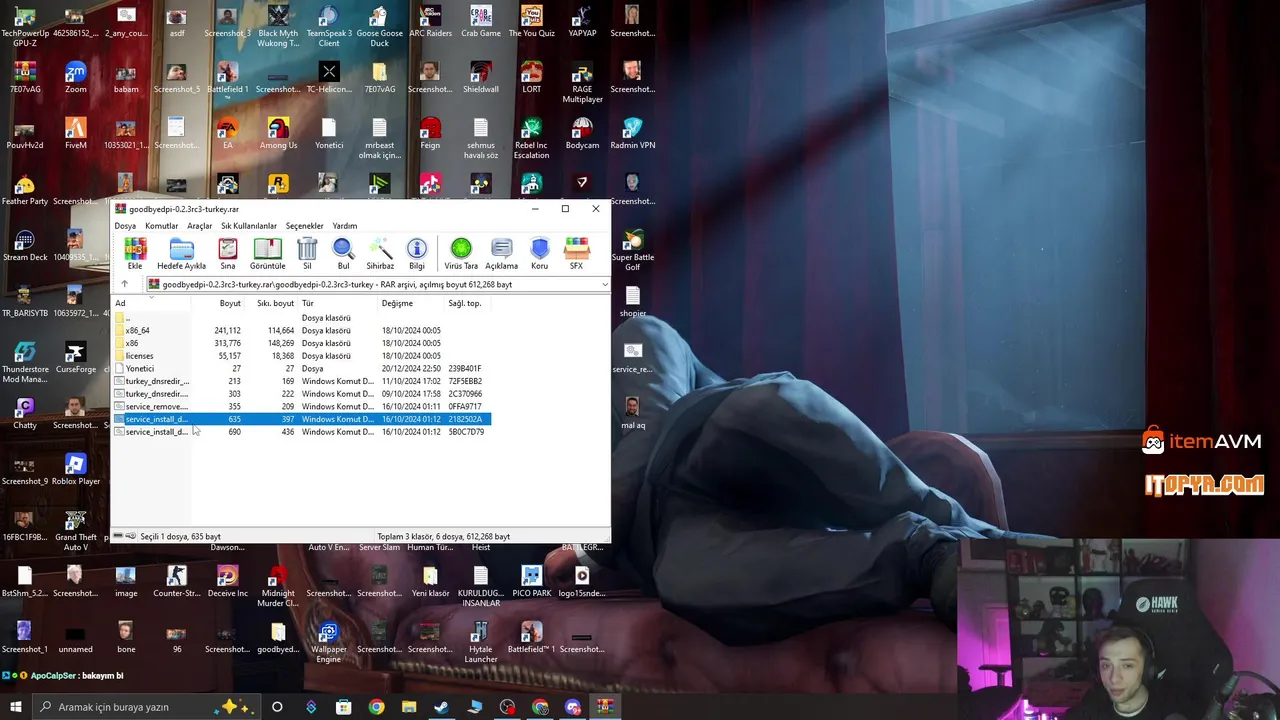The height and width of the screenshot is (720, 1280).
Task: Click the Koru (Protect) shield icon
Action: click(540, 254)
